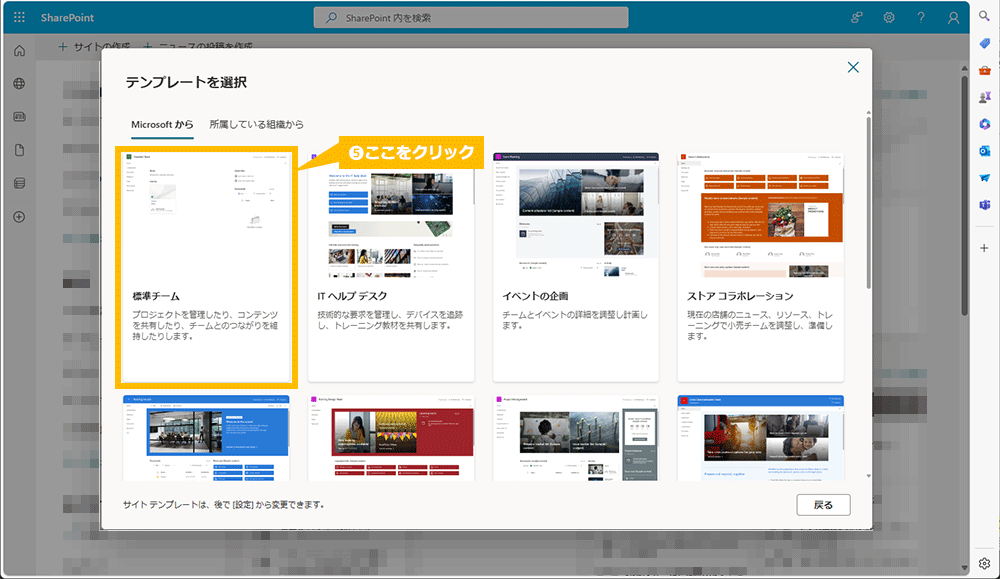Screen dimensions: 1000x579
Task: Open the search icon in the right edge sidebar
Action: click(983, 17)
